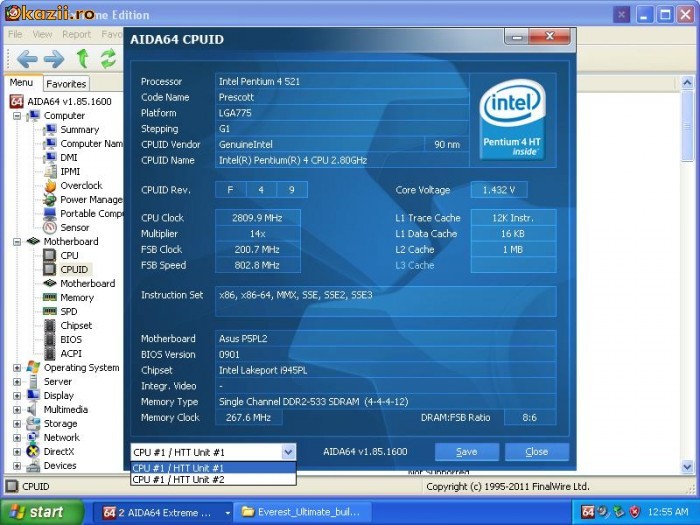700x525 pixels.
Task: Select CPU #1 / HTT Unit #1 option
Action: 213,468
